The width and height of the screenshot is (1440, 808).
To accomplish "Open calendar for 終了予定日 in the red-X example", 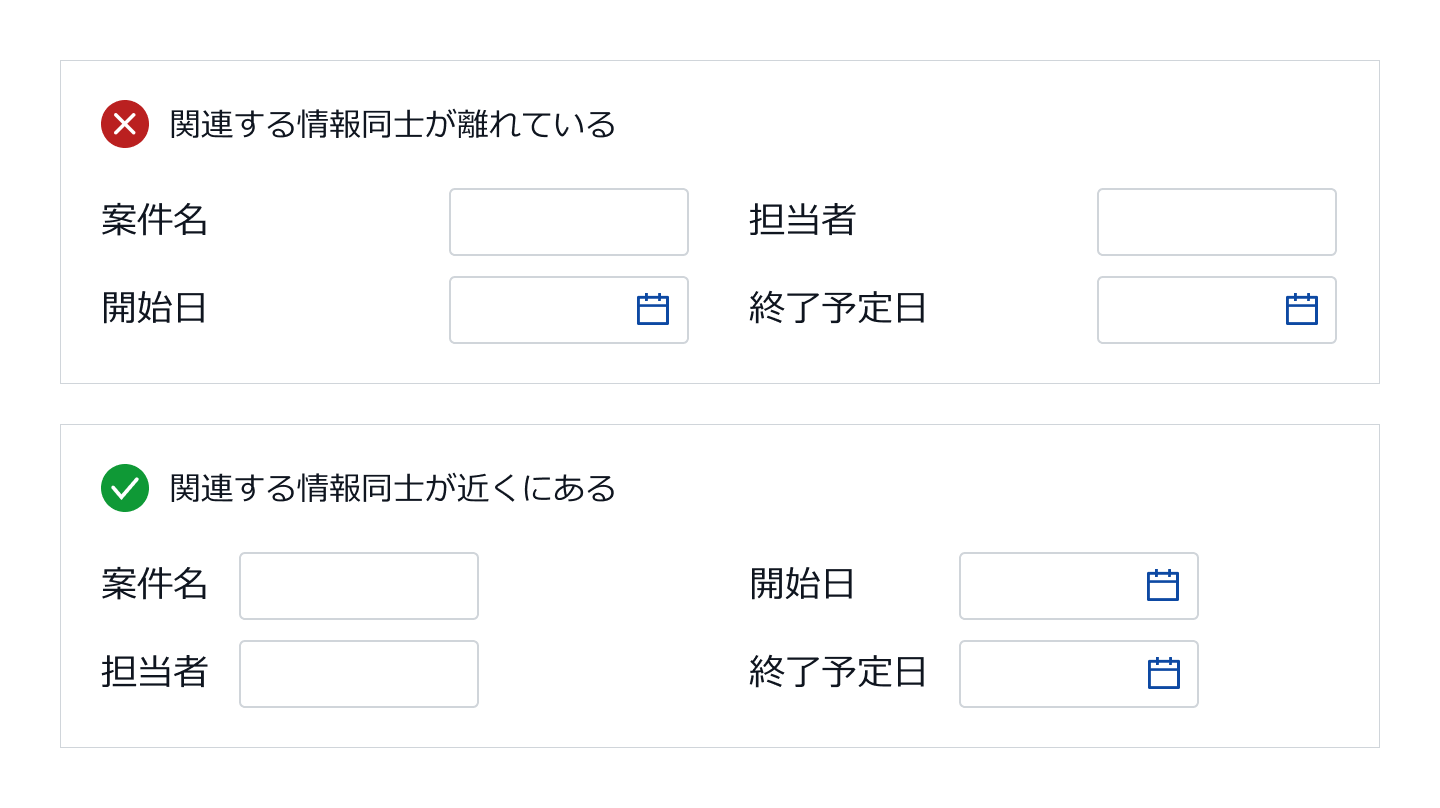I will click(x=1302, y=310).
